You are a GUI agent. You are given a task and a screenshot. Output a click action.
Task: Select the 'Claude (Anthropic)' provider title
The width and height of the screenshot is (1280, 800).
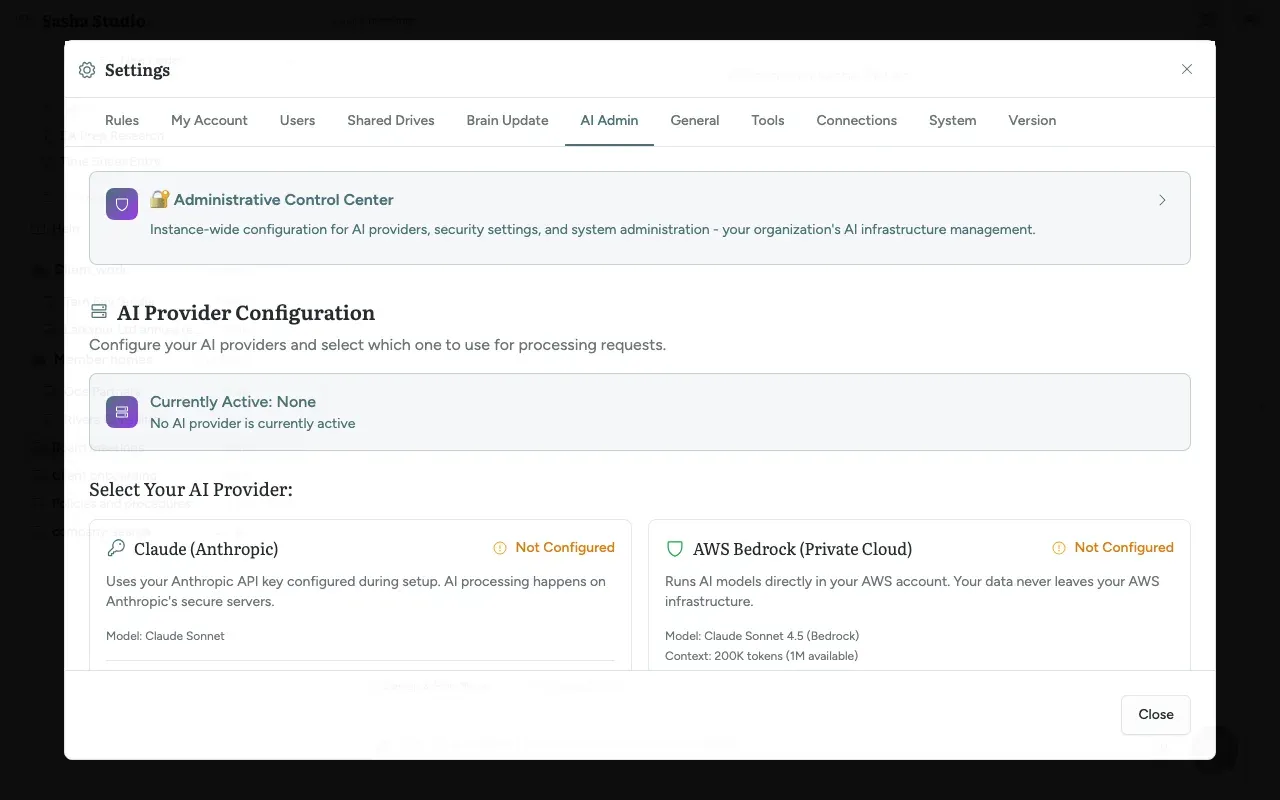pos(206,549)
